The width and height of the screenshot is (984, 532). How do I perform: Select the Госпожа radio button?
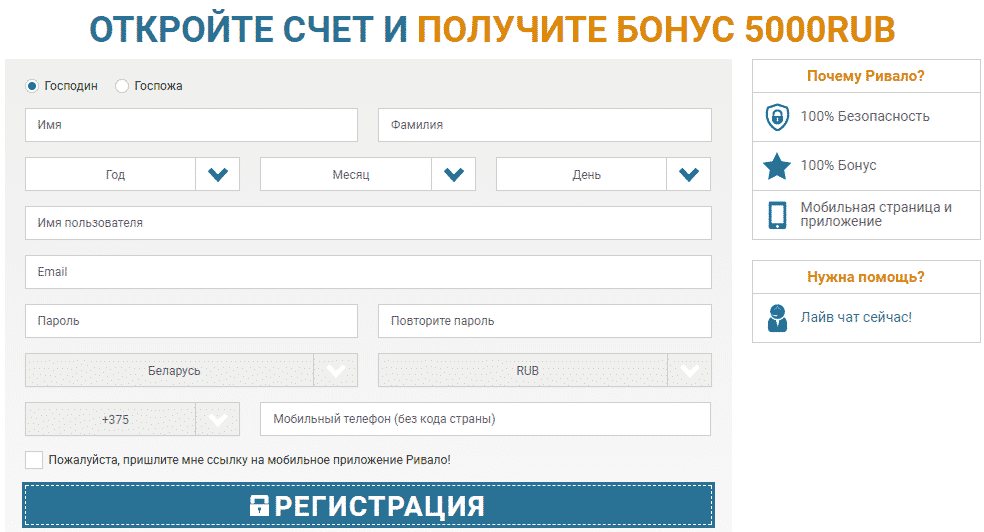122,86
